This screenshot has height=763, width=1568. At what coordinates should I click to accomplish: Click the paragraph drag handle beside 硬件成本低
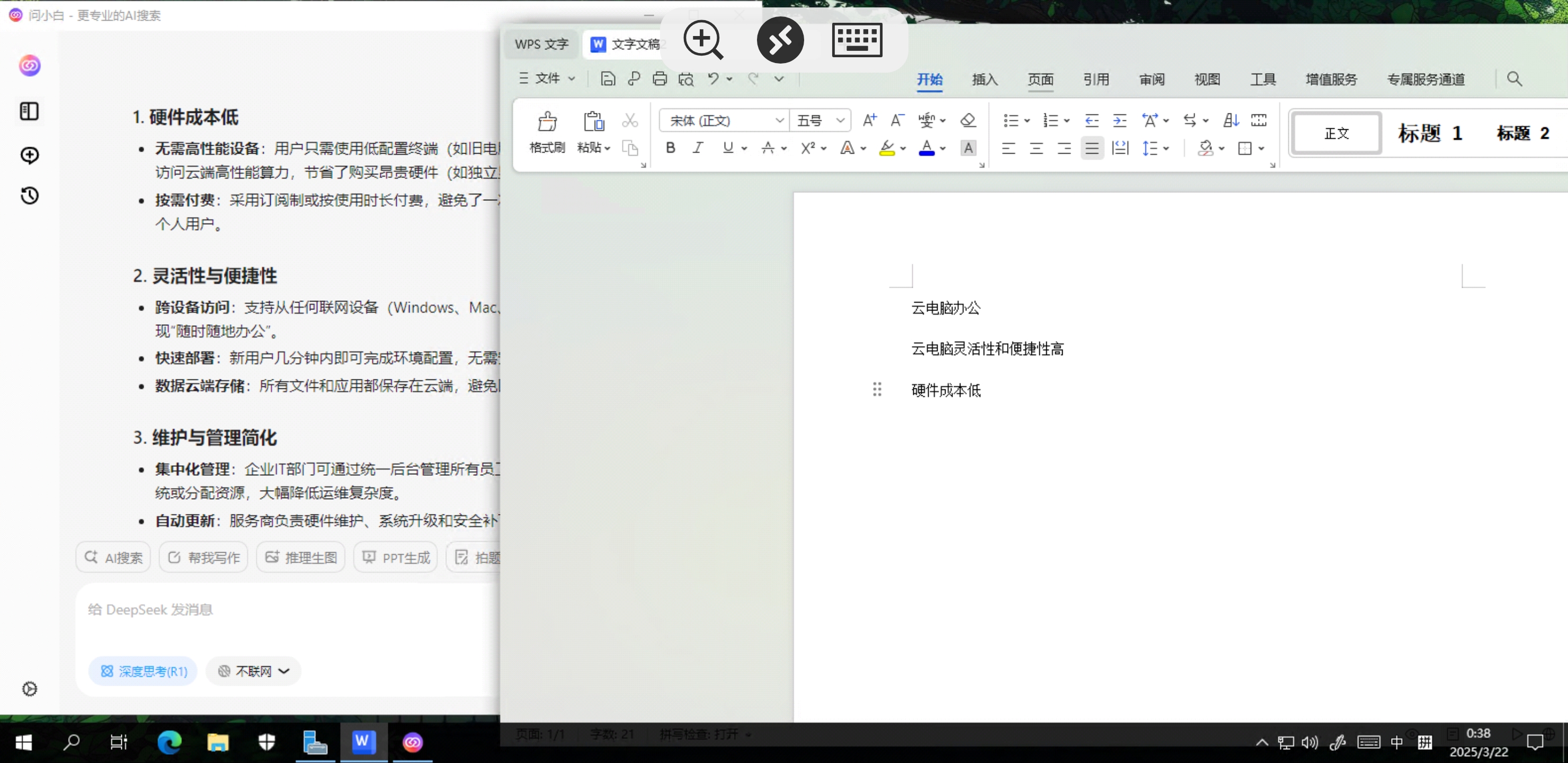[877, 389]
